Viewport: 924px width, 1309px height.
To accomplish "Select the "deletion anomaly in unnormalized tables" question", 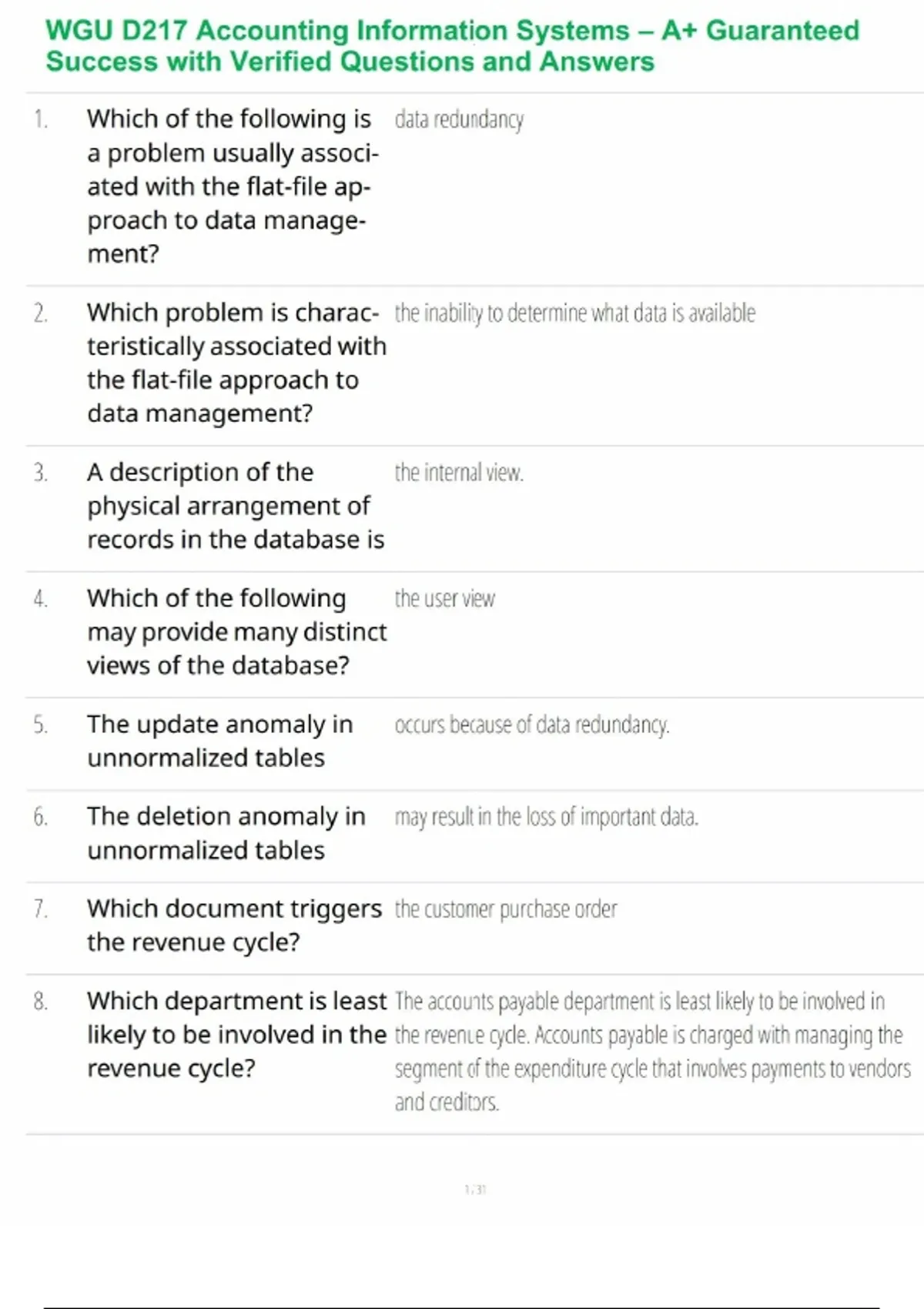I will [226, 833].
